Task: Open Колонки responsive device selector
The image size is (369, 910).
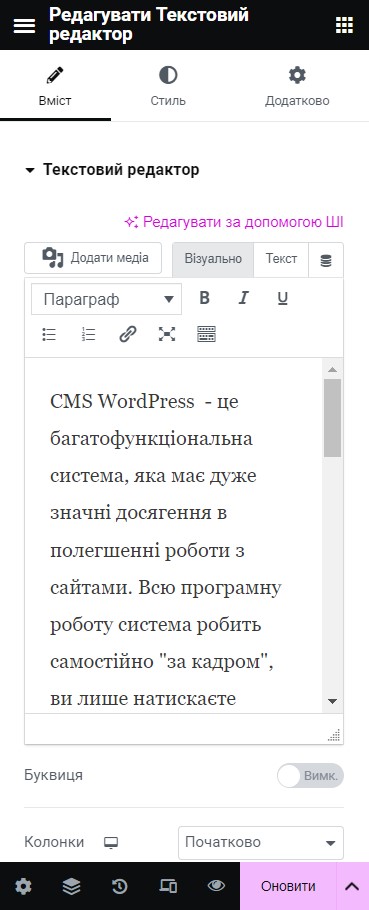Action: (111, 843)
